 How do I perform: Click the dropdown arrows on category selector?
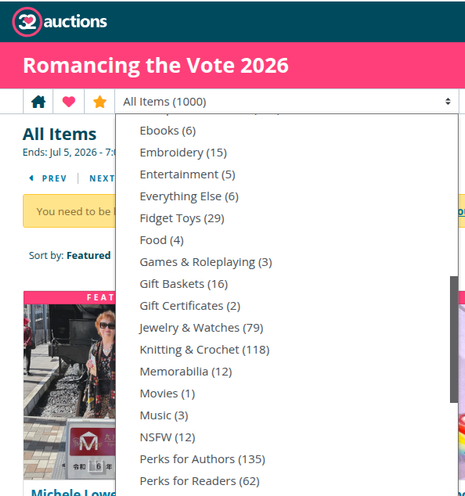448,102
